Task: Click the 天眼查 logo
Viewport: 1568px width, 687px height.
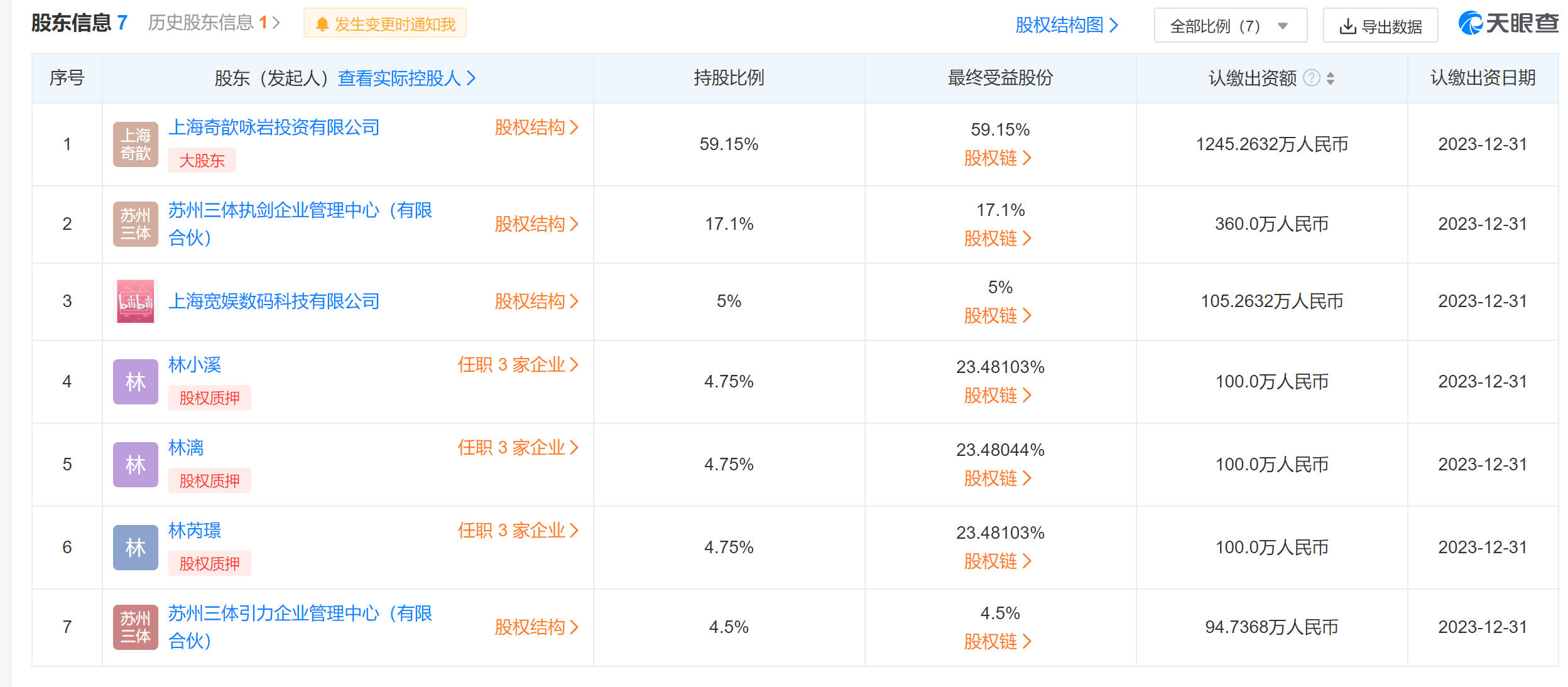Action: click(1508, 24)
